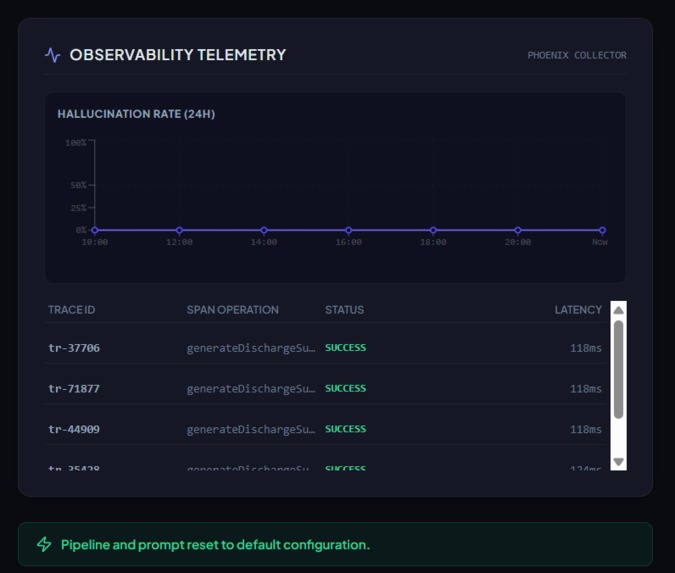Screen dimensions: 675x573
Task: Click the scrollbar down arrow
Action: tap(619, 462)
